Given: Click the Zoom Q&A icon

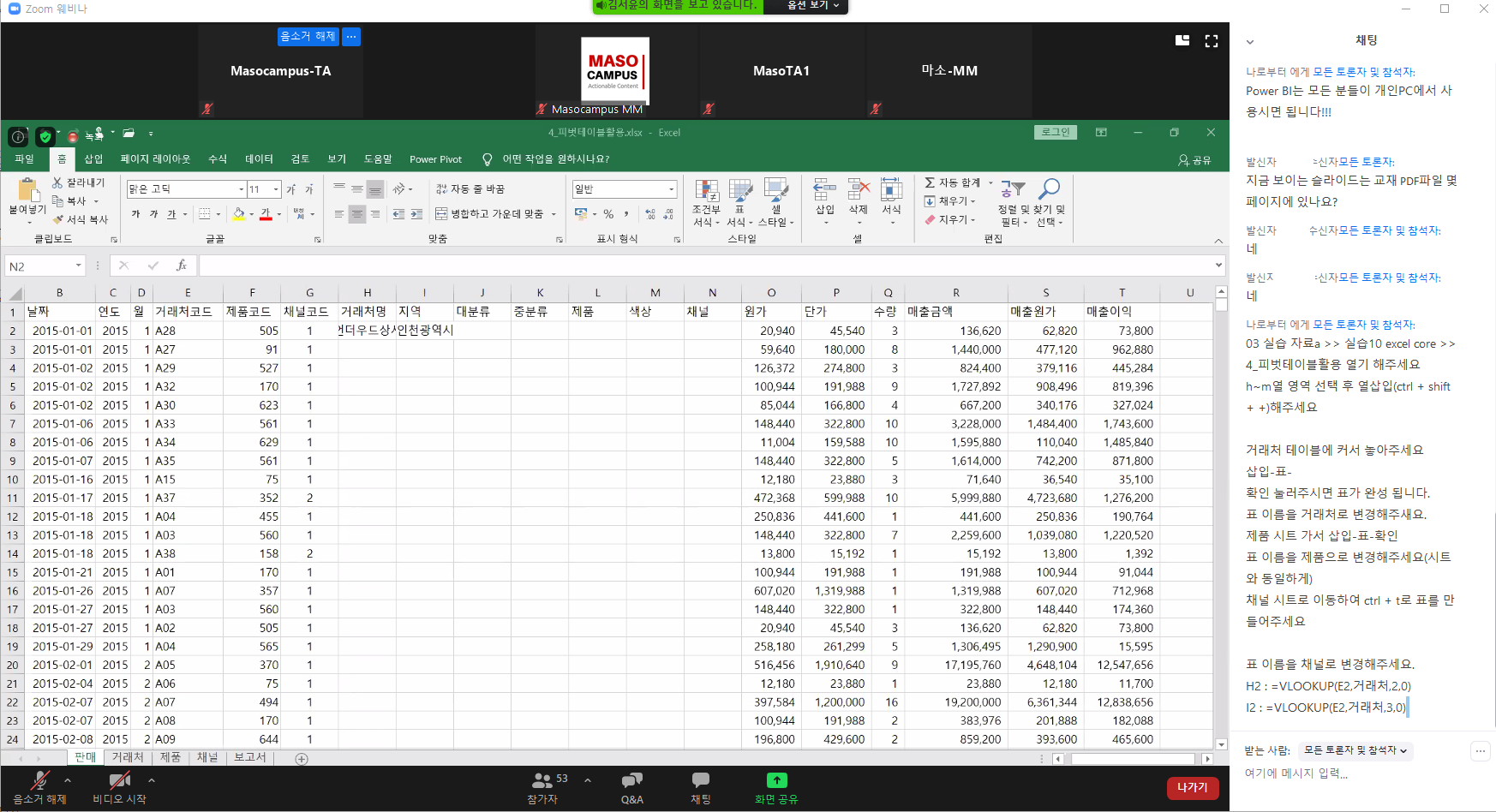Looking at the screenshot, I should point(631,780).
